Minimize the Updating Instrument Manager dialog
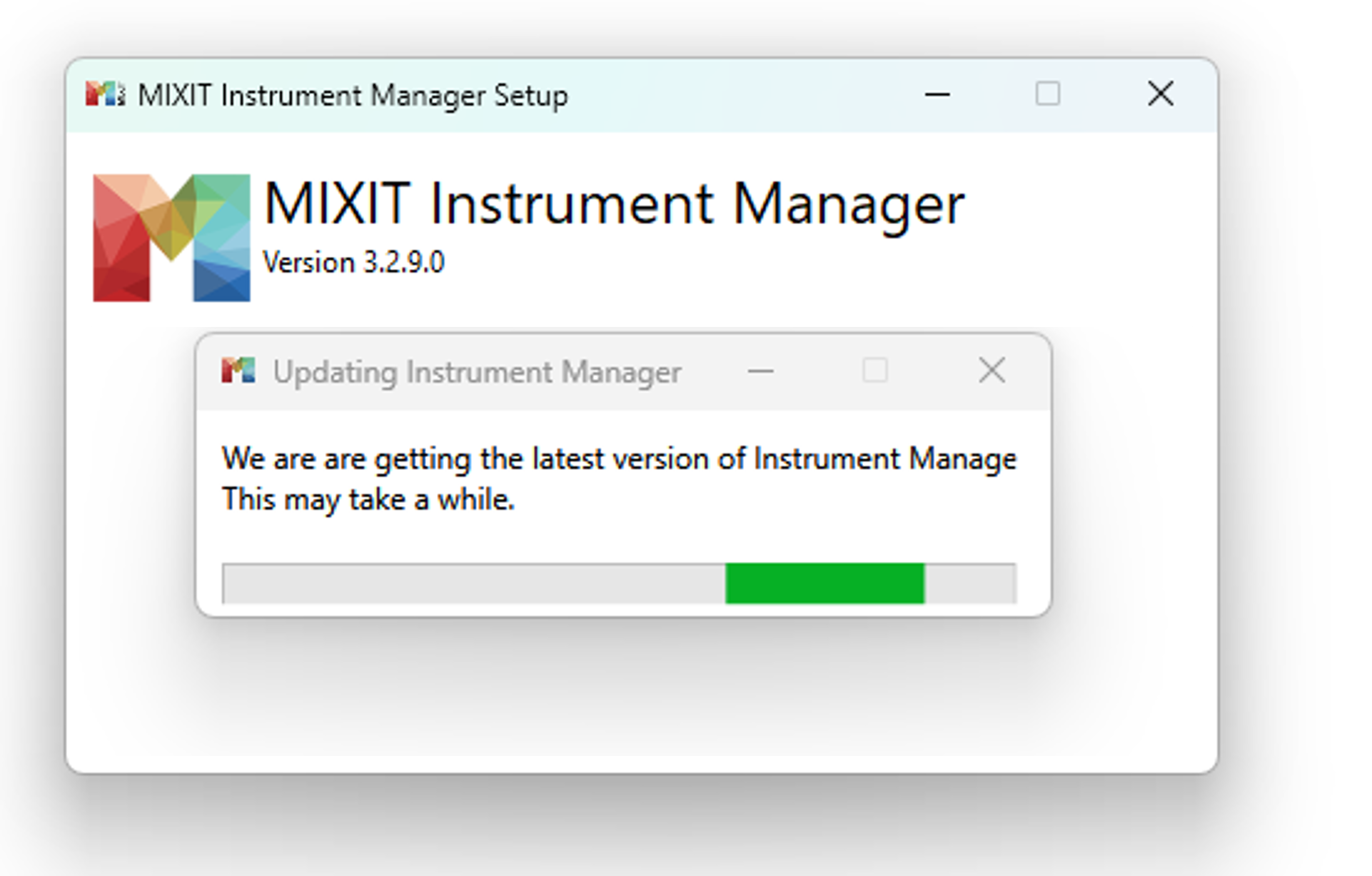The image size is (1372, 876). pos(760,371)
